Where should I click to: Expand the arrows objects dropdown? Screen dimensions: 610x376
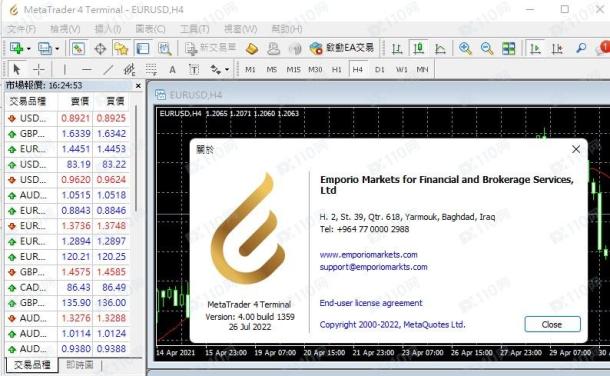tap(227, 70)
